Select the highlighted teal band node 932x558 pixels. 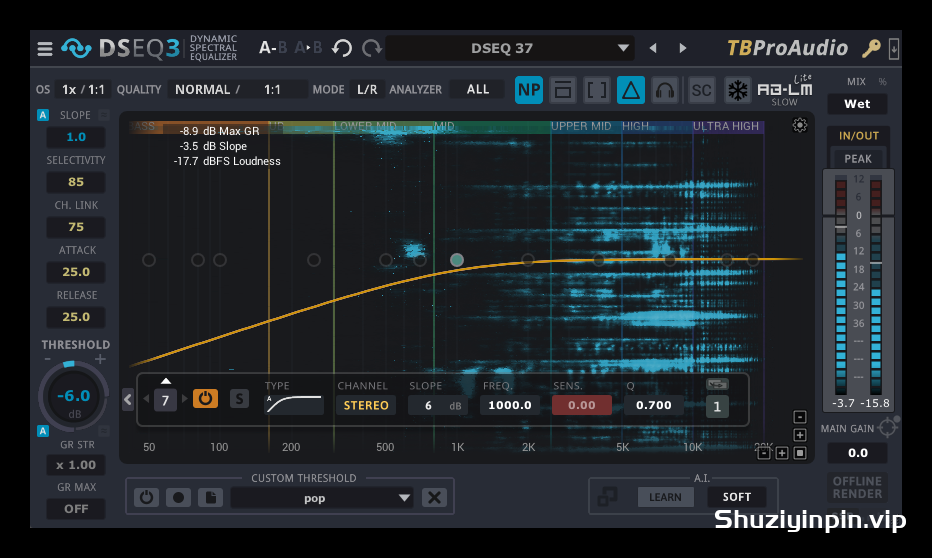pyautogui.click(x=456, y=260)
